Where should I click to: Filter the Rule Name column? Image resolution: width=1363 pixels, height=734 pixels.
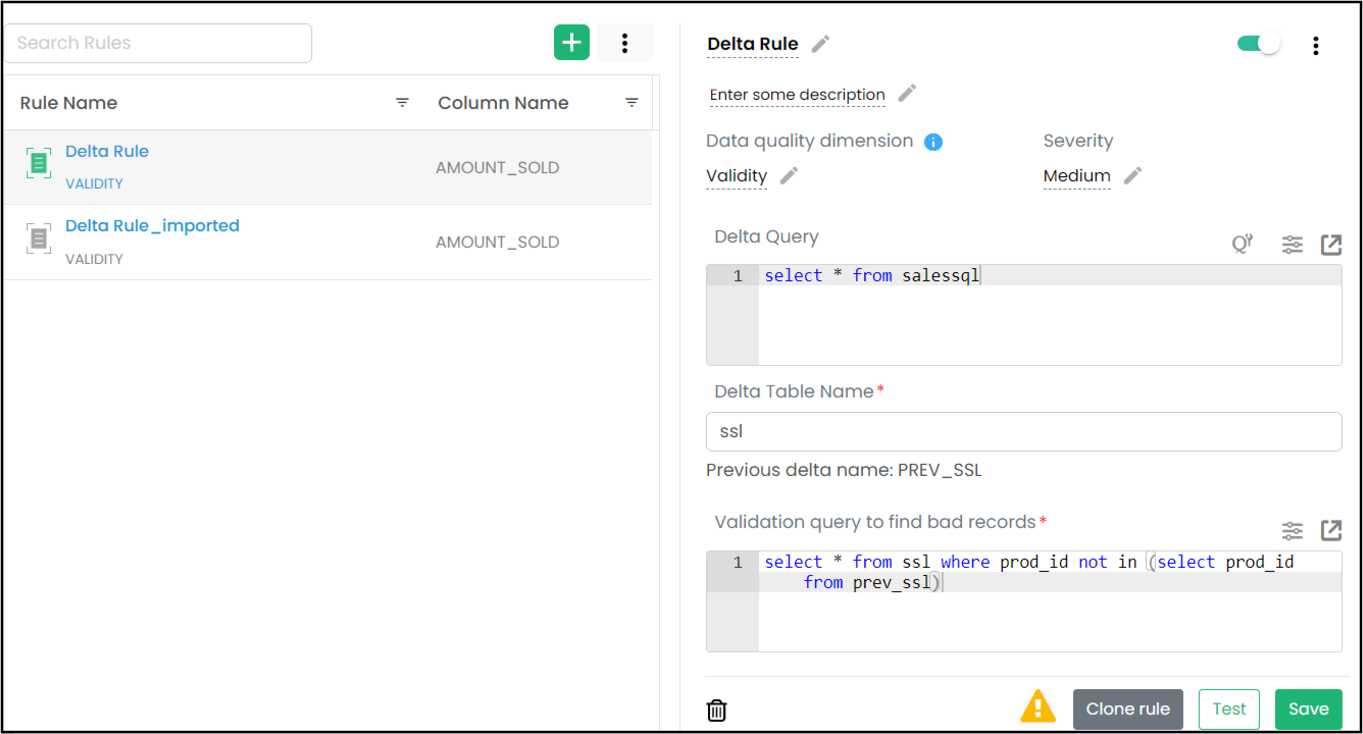[402, 103]
